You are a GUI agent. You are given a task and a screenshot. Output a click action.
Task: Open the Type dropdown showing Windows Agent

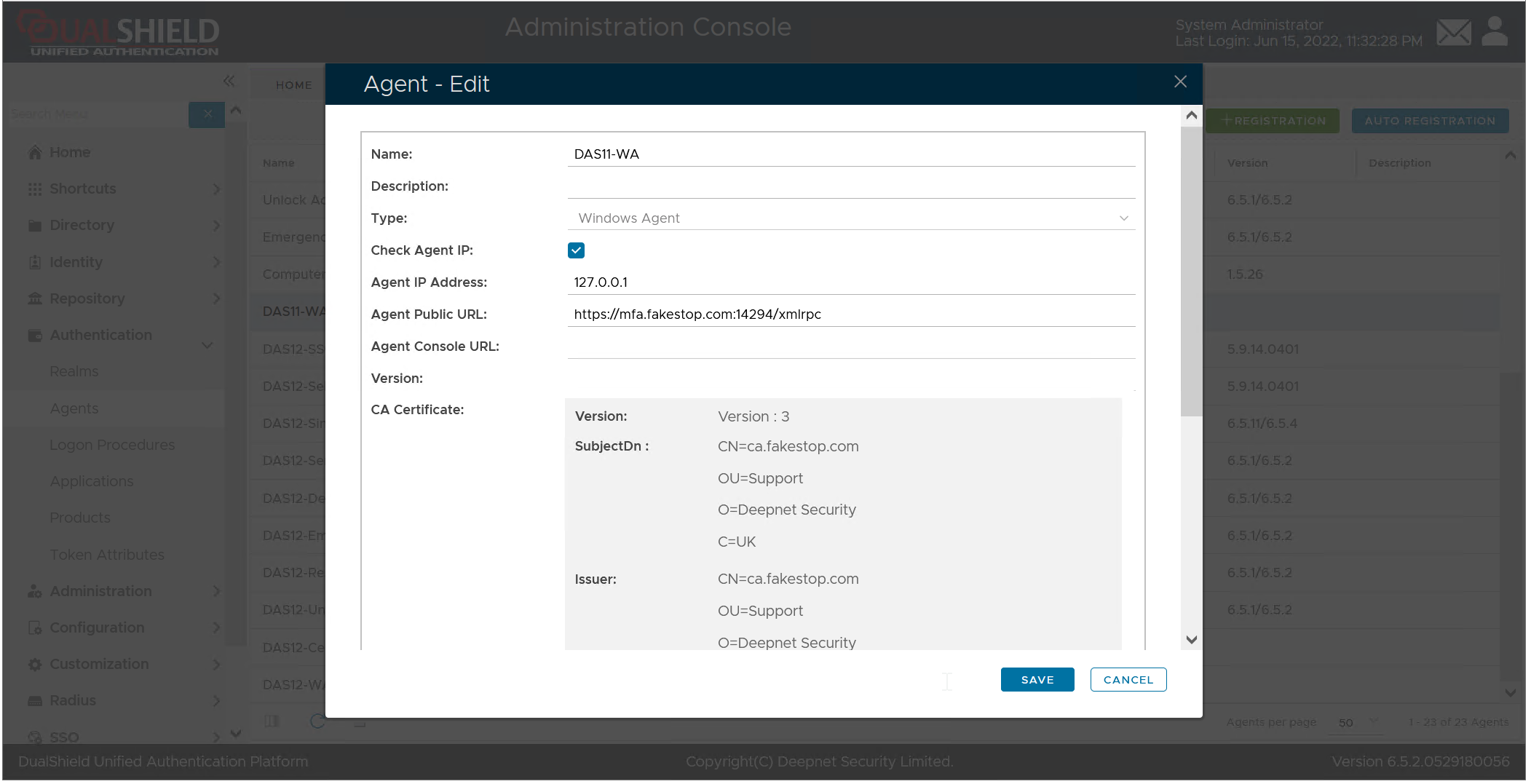(x=850, y=218)
